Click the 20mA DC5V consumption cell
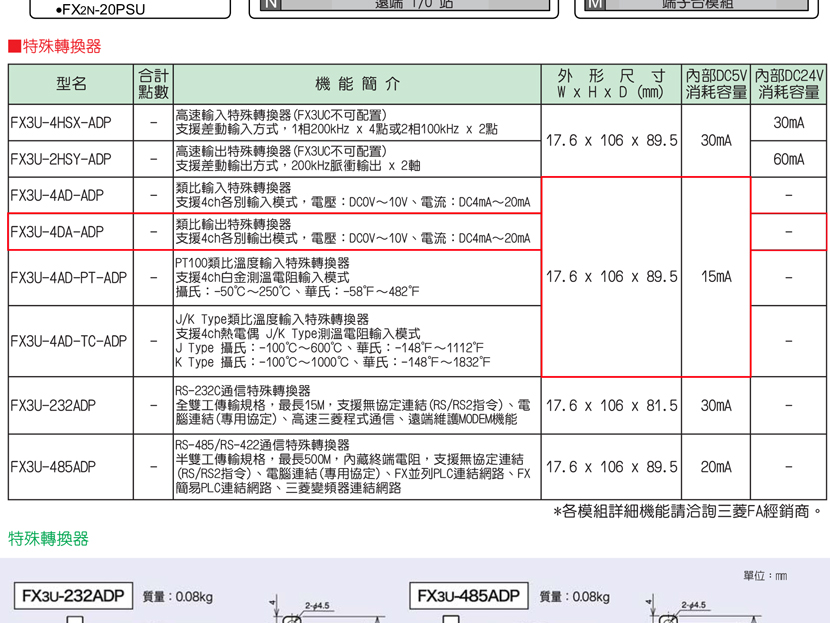The width and height of the screenshot is (830, 623). point(716,467)
